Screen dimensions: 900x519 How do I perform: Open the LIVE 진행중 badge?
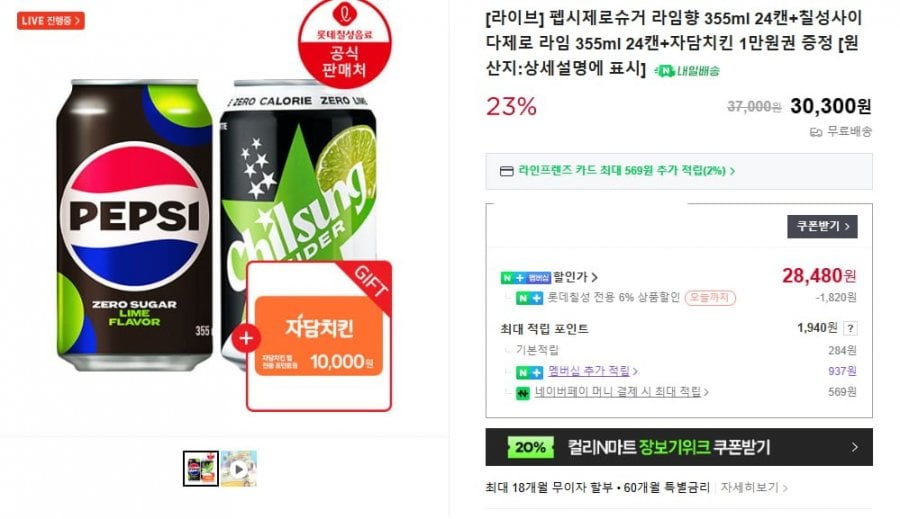[51, 21]
